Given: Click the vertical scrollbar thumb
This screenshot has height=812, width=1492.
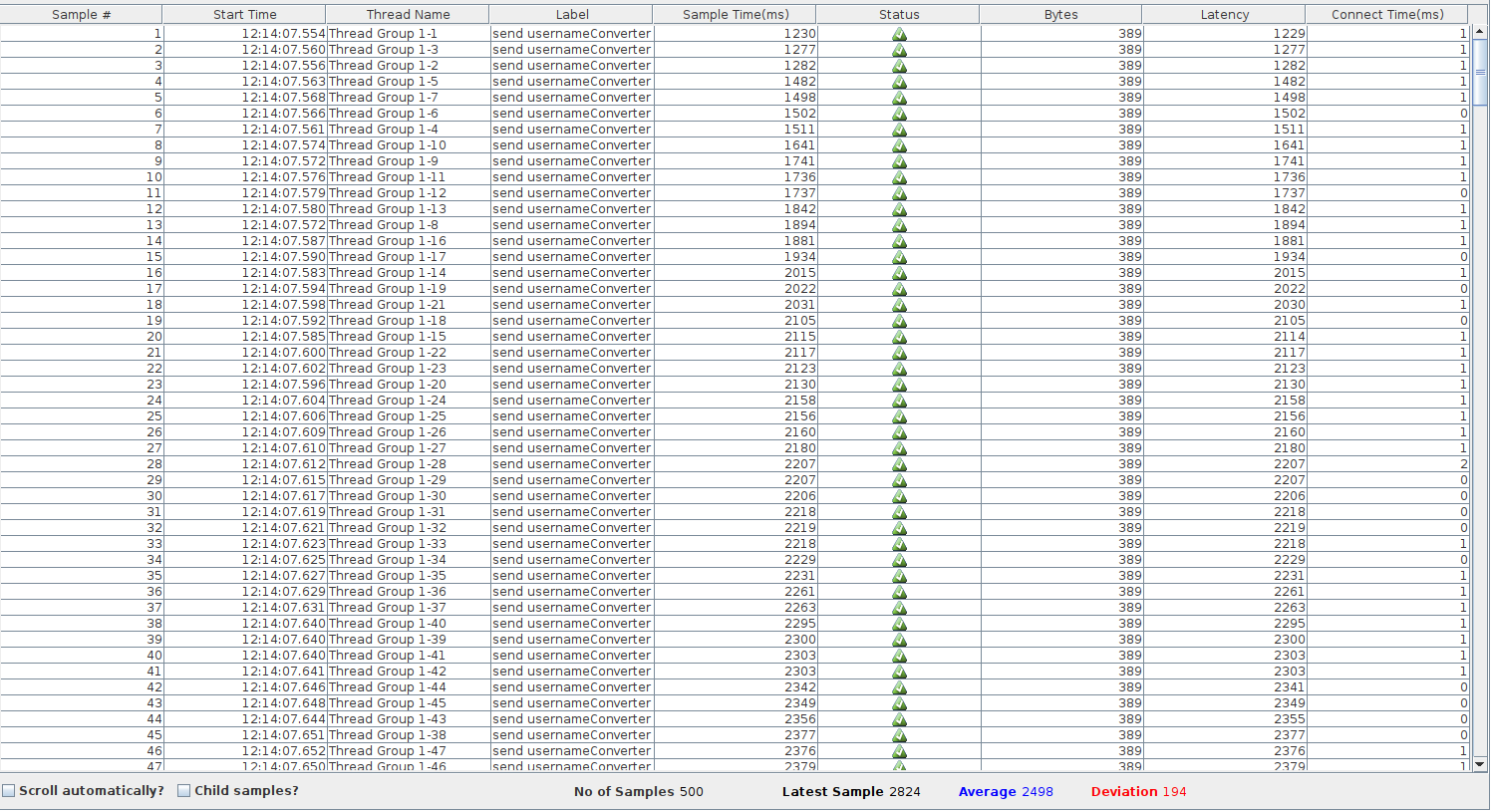Looking at the screenshot, I should (x=1480, y=72).
